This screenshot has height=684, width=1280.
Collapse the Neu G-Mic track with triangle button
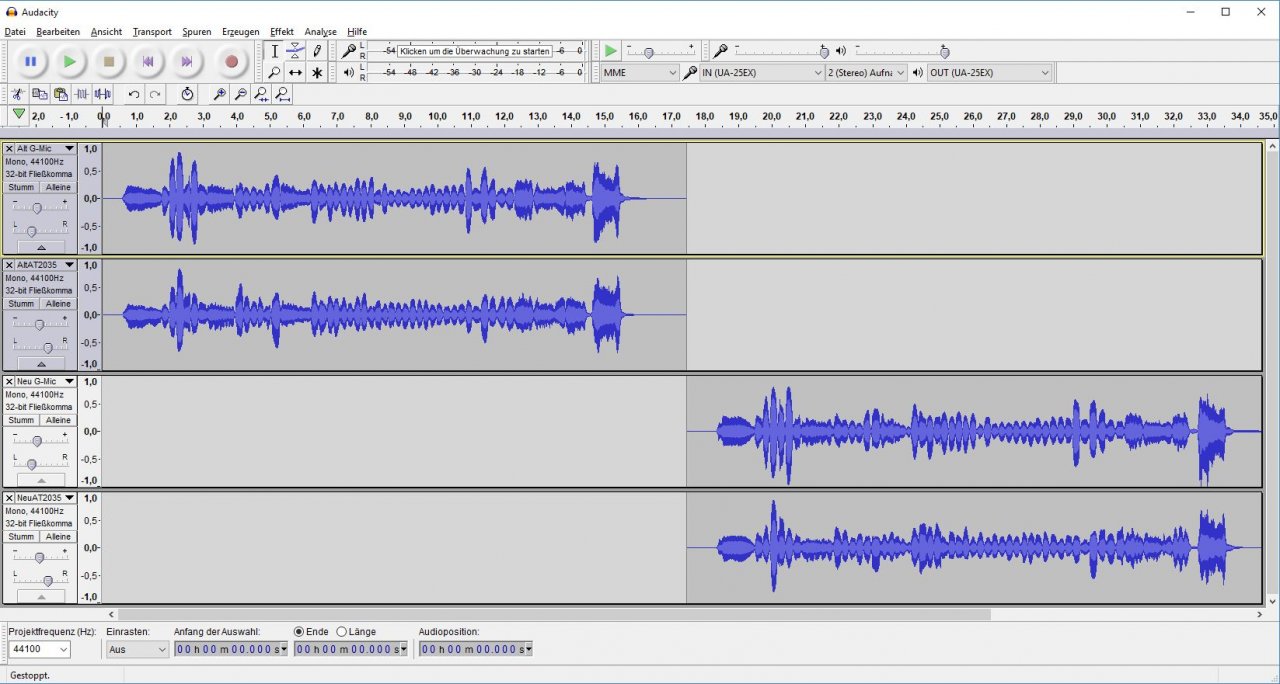41,479
